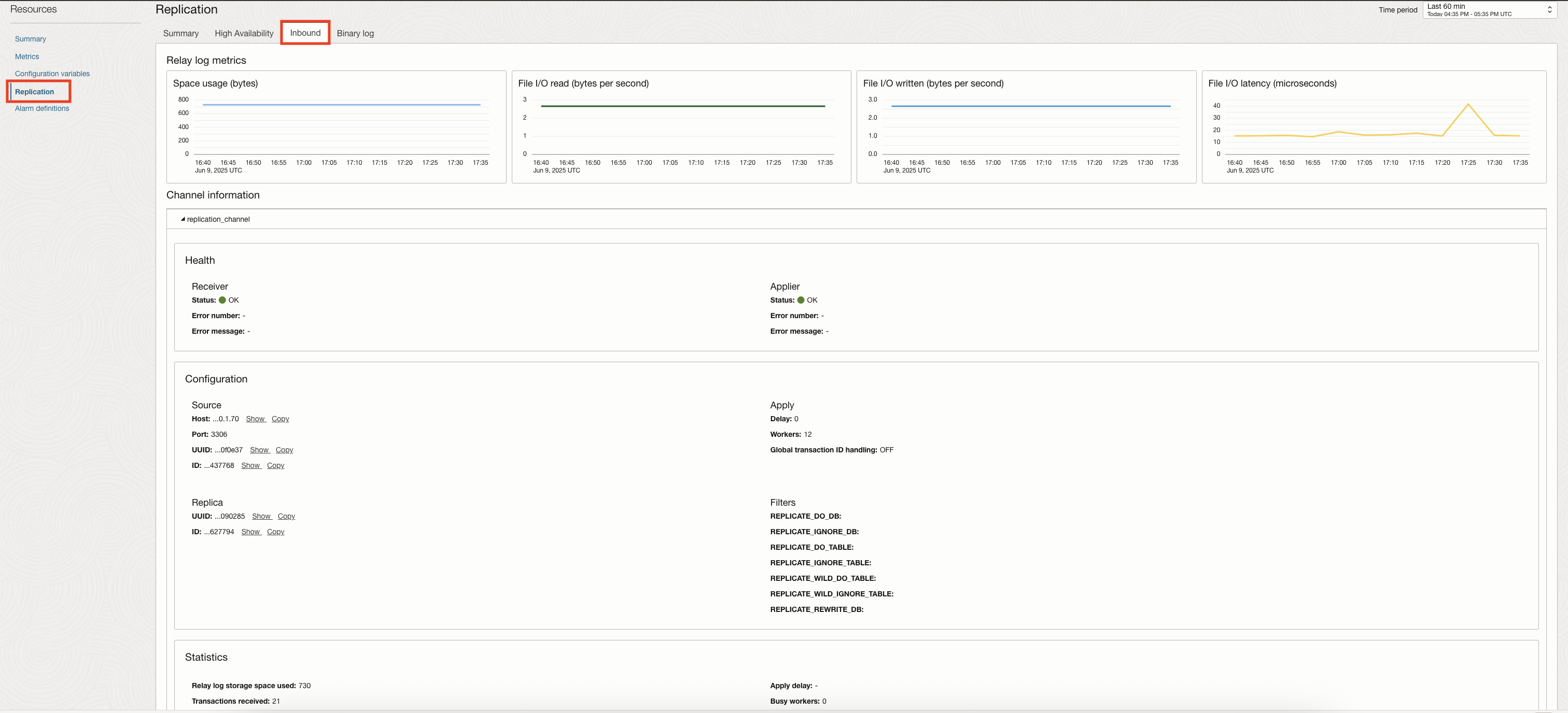Select the Summary tab in Replication

pyautogui.click(x=180, y=34)
